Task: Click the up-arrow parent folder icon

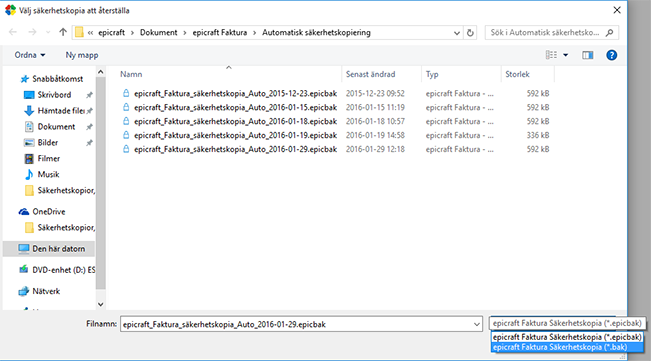Action: (63, 32)
